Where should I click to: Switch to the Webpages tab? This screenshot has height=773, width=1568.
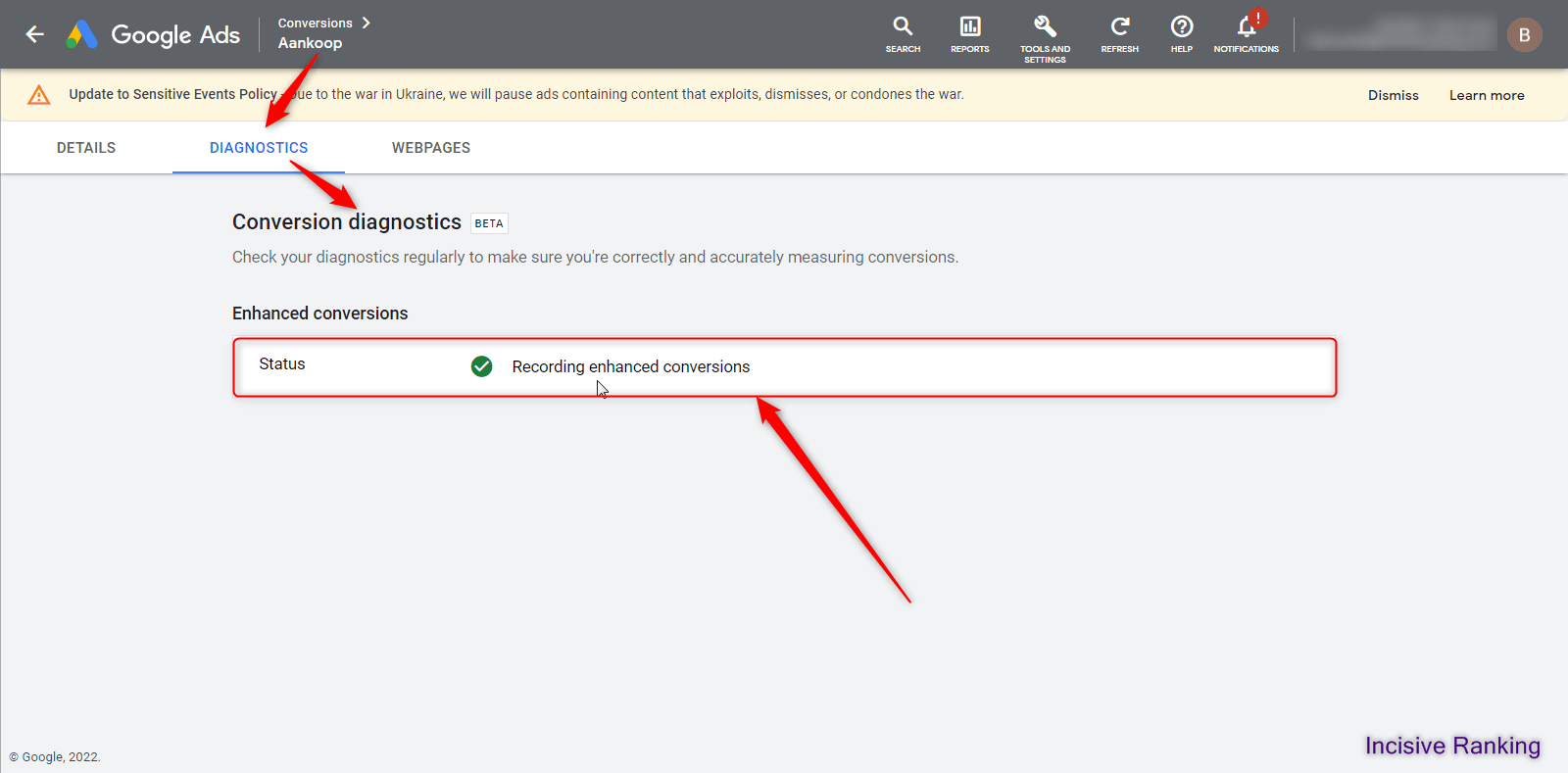(x=431, y=148)
